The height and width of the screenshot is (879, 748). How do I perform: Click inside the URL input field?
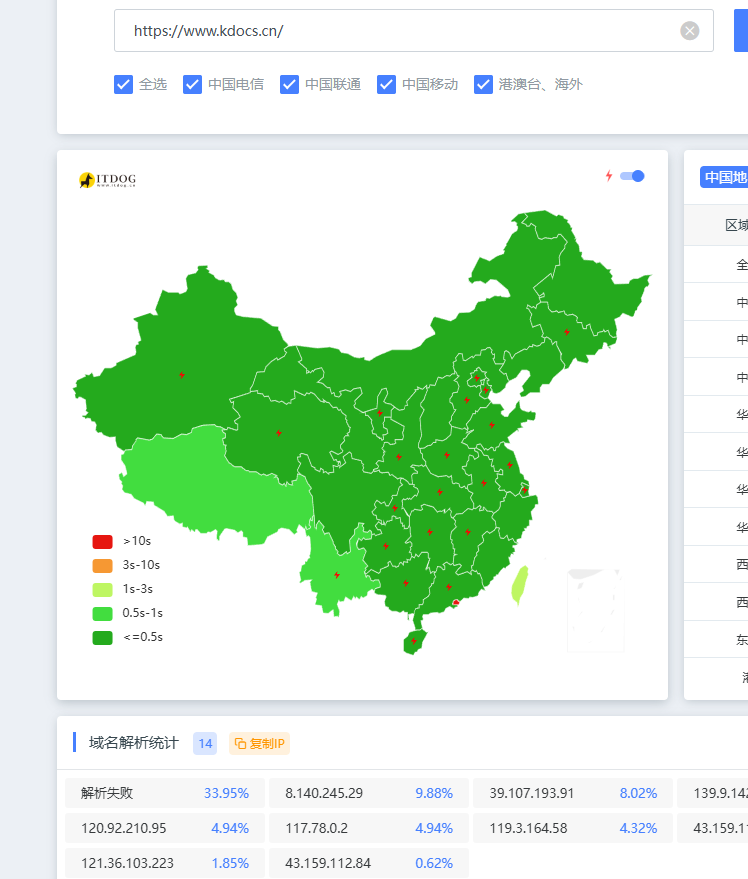coord(400,31)
